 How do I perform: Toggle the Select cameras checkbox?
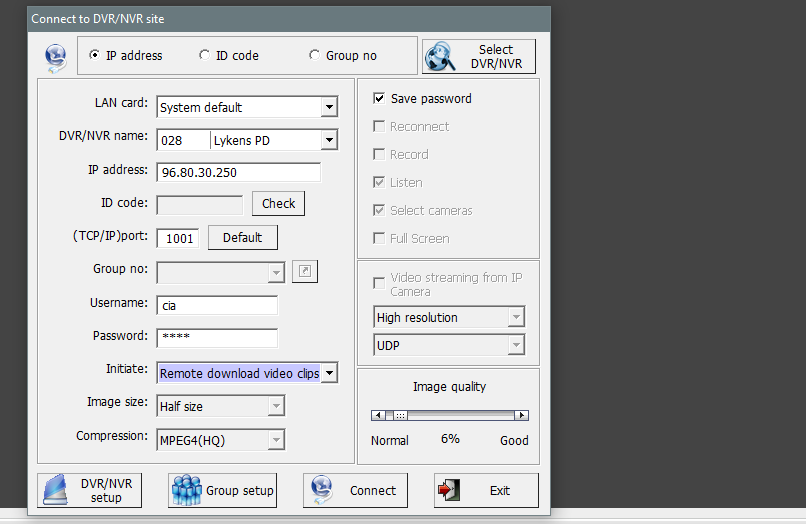coord(379,210)
